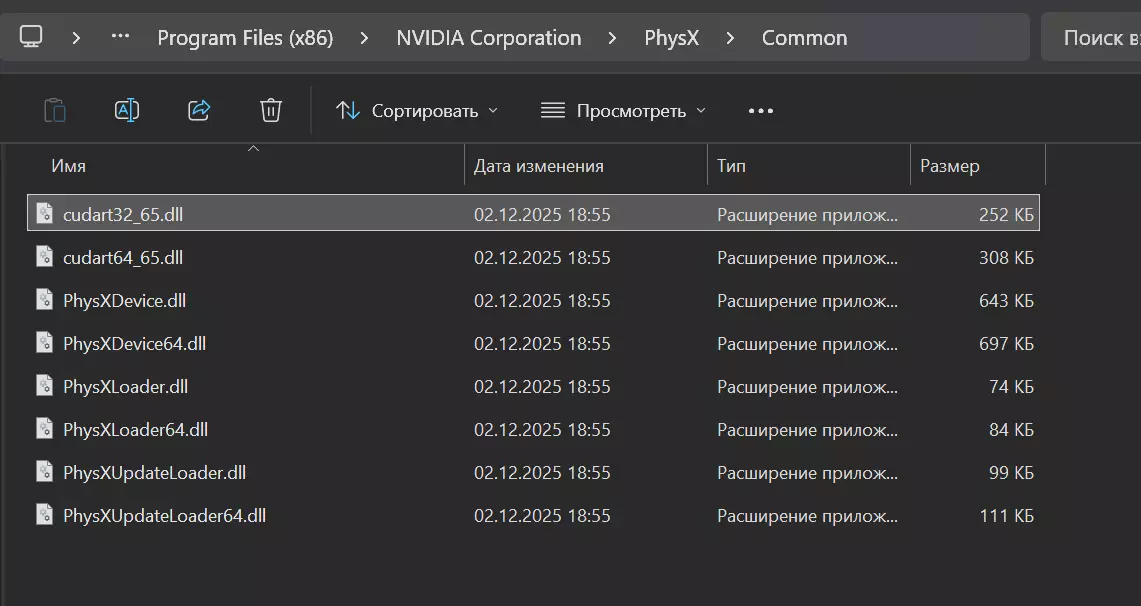This screenshot has width=1141, height=606.
Task: Click the Rename icon in toolbar
Action: point(127,110)
